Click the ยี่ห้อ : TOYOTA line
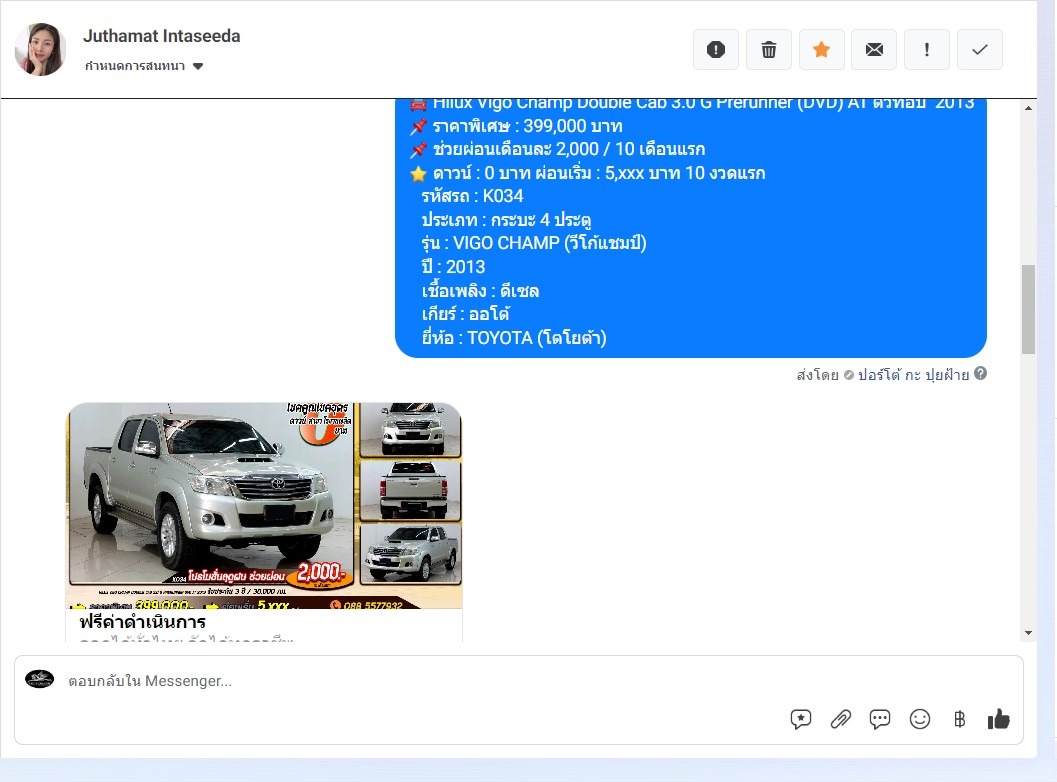Viewport: 1057px width, 782px height. click(x=514, y=338)
